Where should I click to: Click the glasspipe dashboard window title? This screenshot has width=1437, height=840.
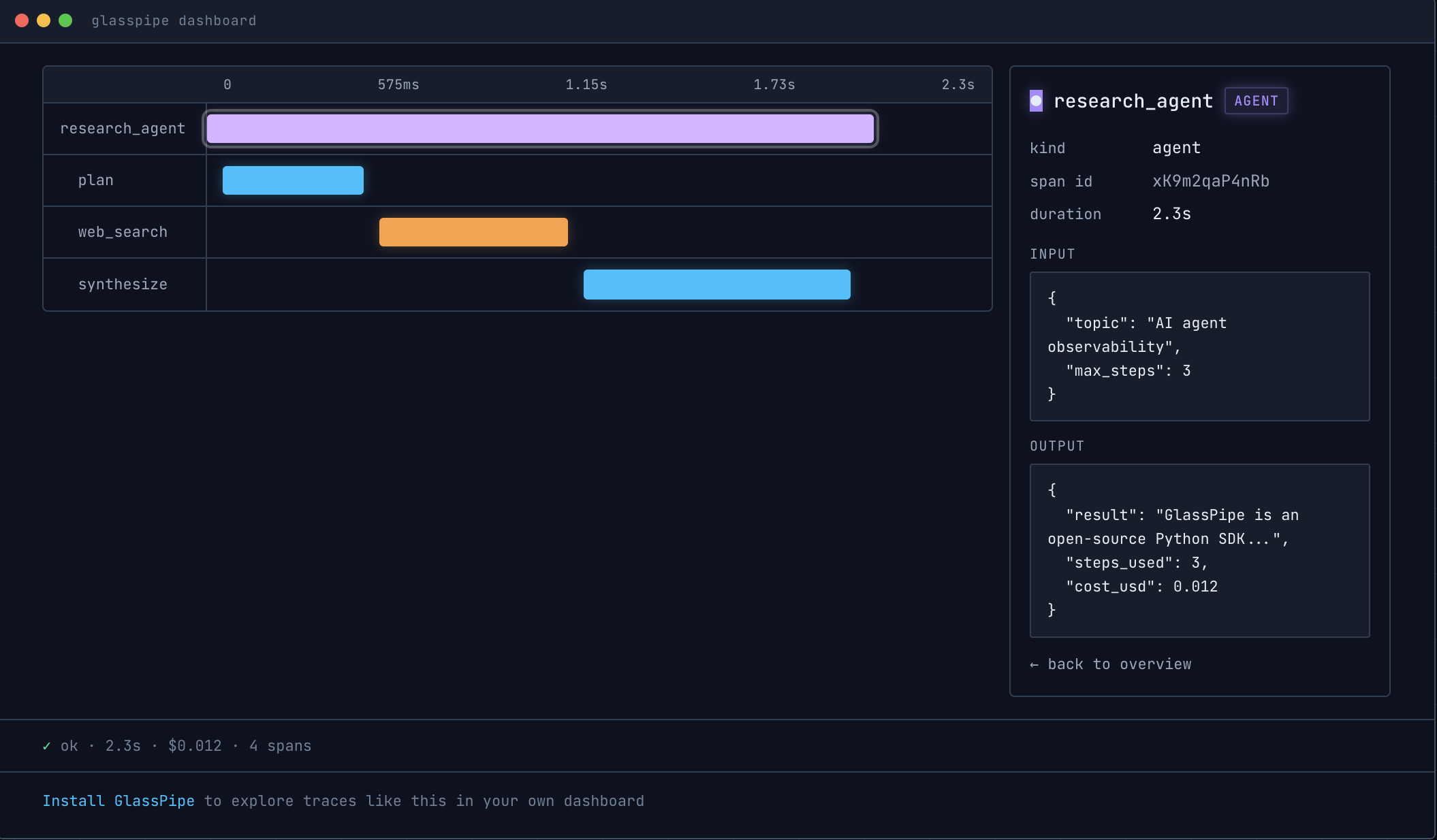[x=174, y=20]
